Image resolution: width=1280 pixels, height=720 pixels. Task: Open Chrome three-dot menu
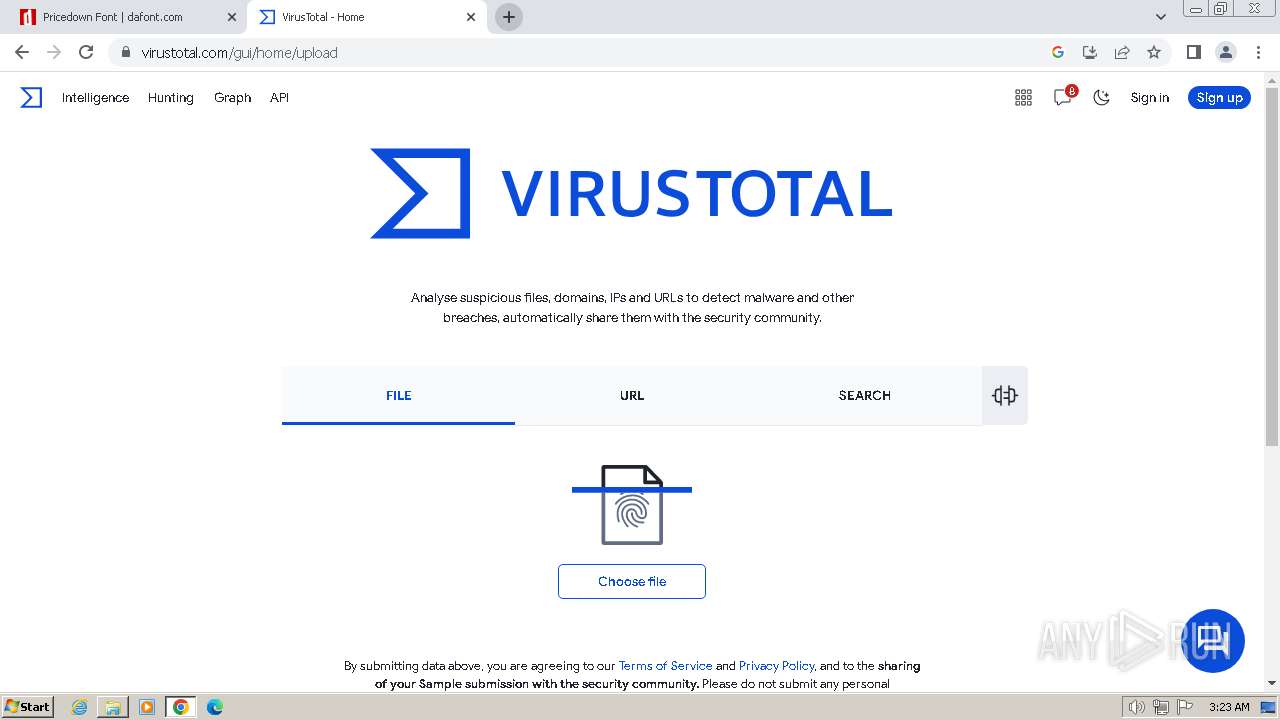(x=1257, y=52)
